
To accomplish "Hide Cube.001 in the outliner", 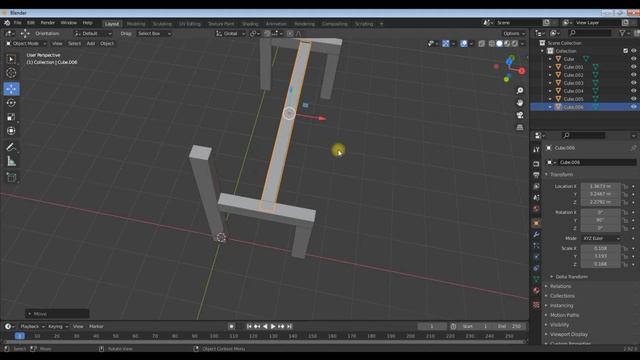I will (633, 67).
